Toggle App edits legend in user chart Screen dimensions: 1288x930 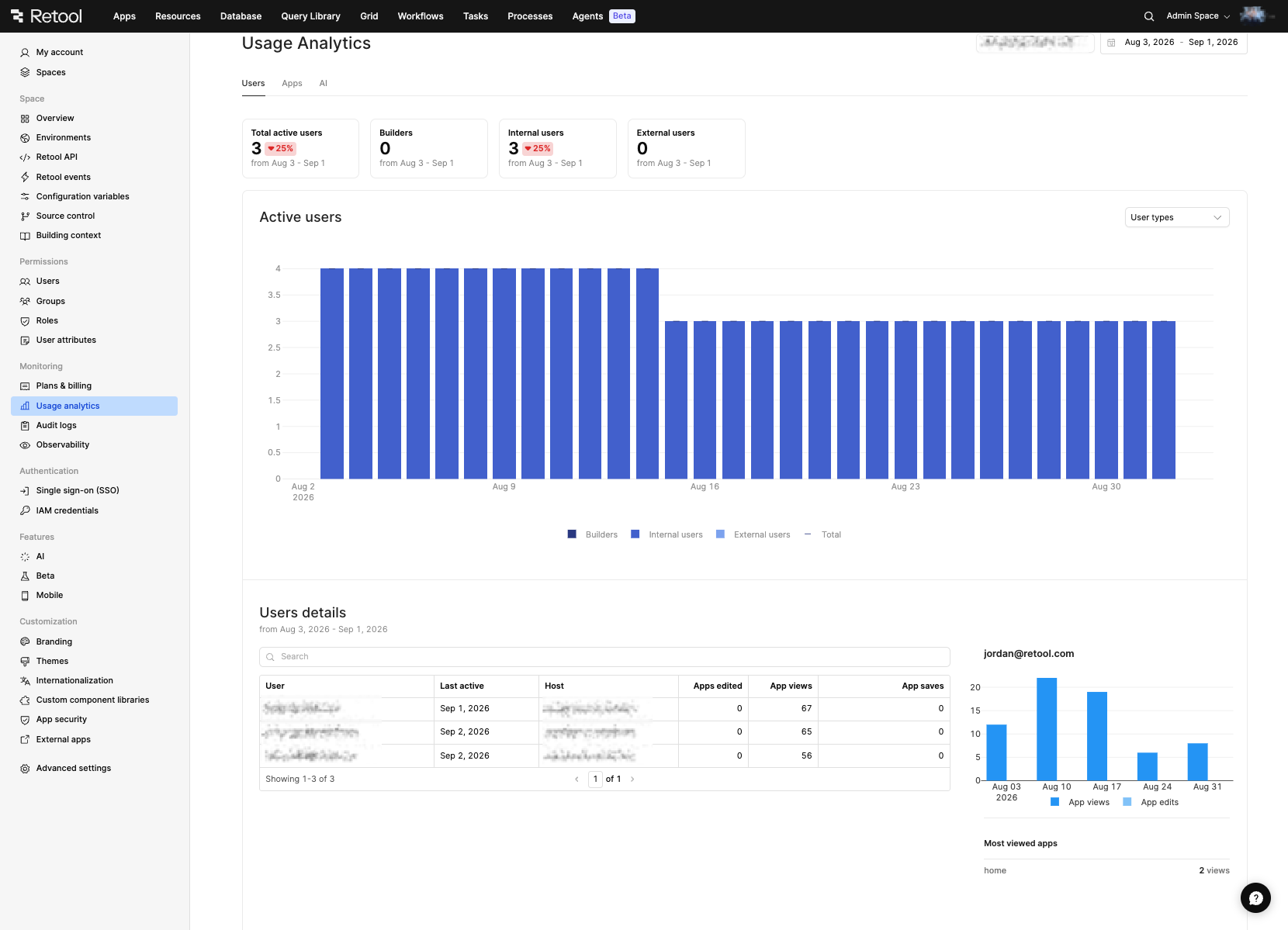pyautogui.click(x=1151, y=803)
